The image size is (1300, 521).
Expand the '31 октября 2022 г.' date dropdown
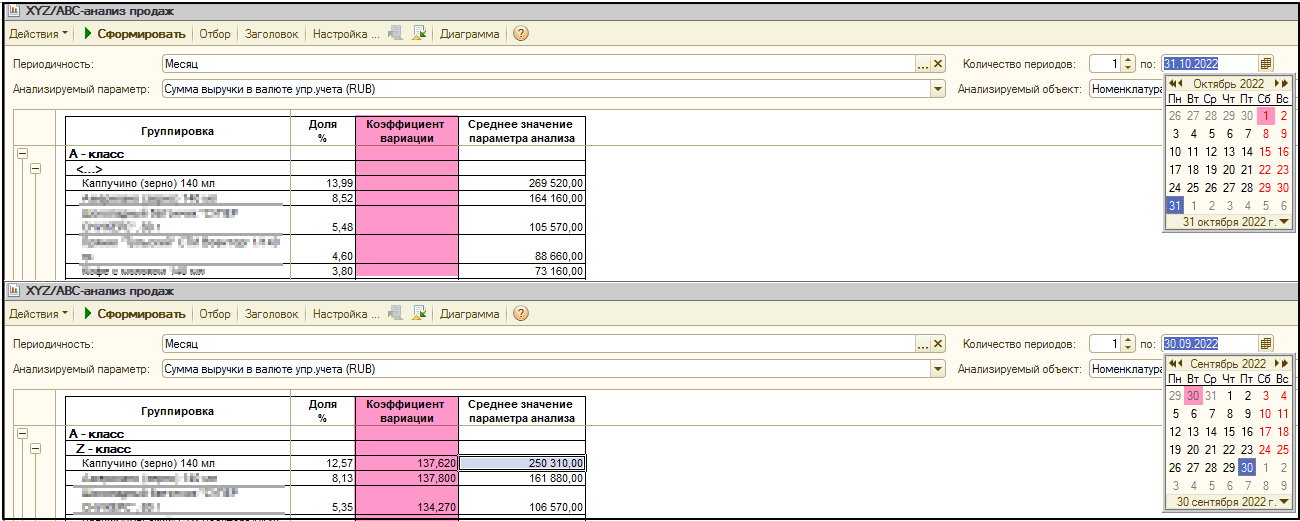click(x=1283, y=222)
